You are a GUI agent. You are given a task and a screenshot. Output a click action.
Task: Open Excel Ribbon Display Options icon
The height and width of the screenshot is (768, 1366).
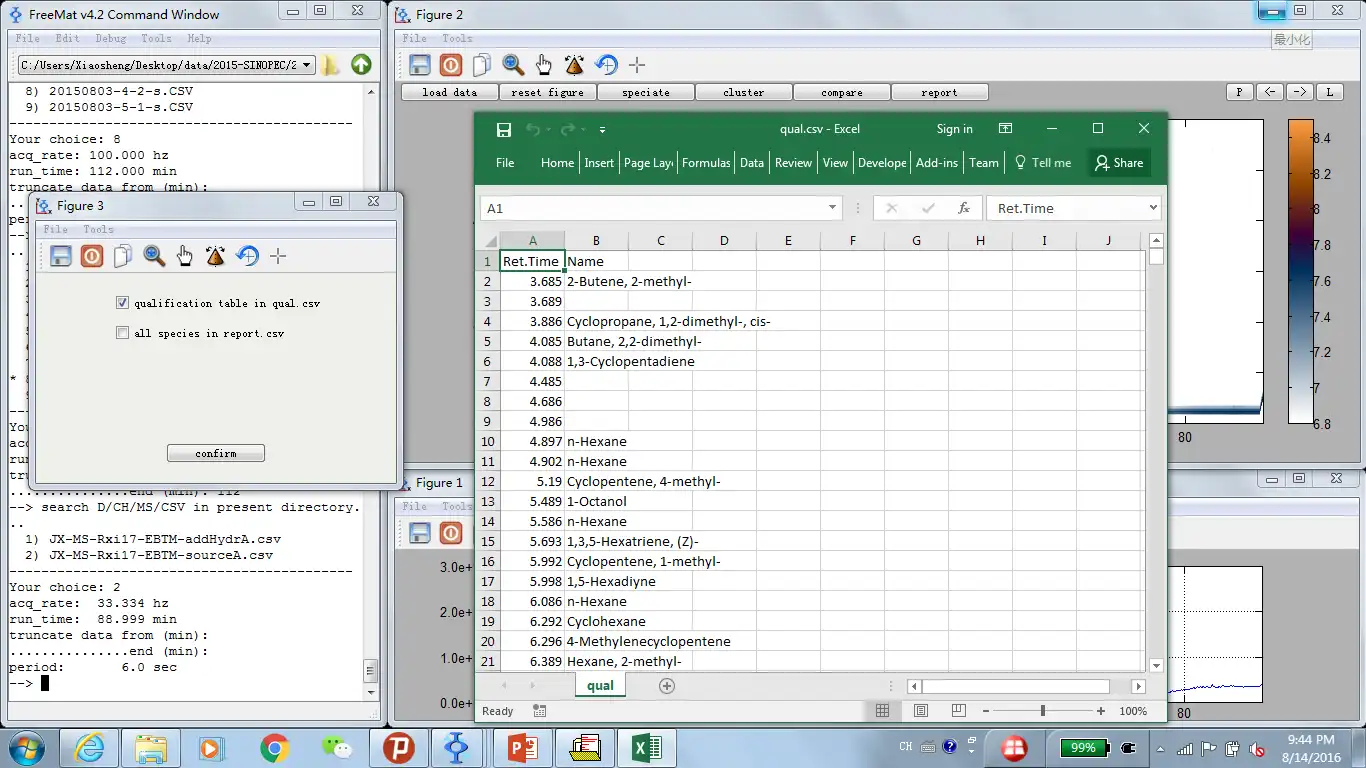click(x=1005, y=128)
